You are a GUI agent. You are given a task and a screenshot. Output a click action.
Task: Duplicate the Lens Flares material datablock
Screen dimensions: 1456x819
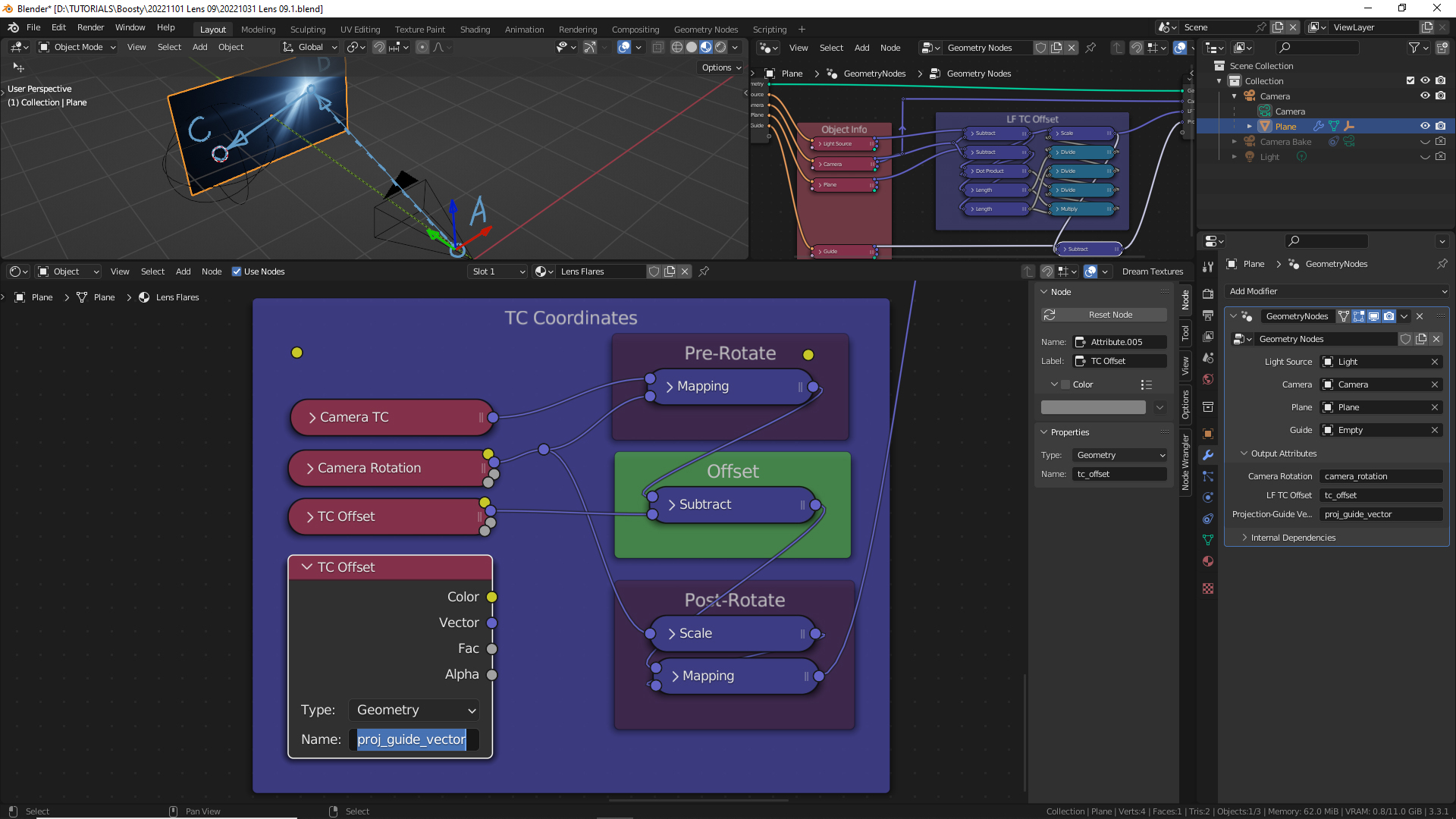coord(670,271)
